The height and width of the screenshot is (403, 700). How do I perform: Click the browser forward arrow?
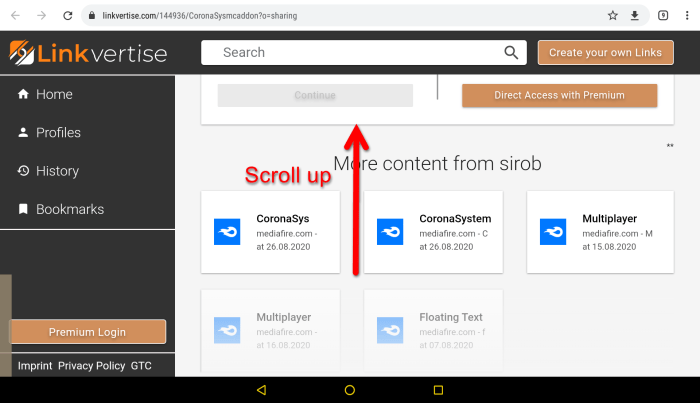pos(42,16)
